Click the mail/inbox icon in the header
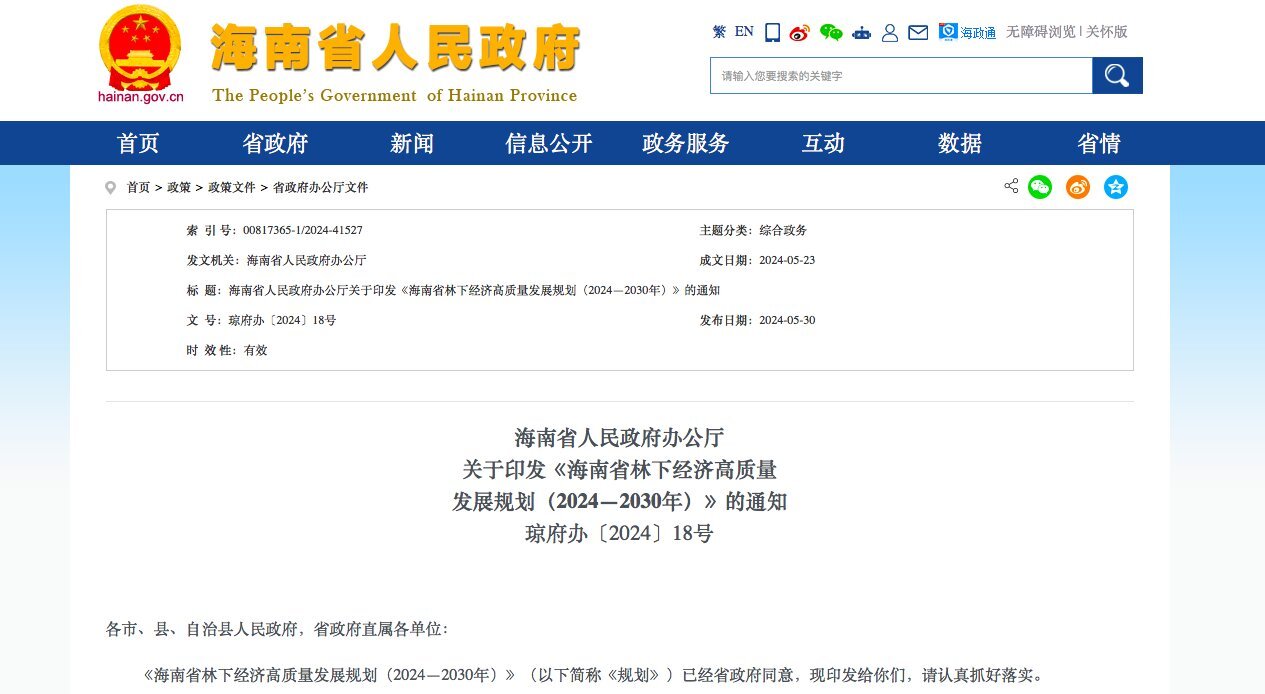 point(917,32)
